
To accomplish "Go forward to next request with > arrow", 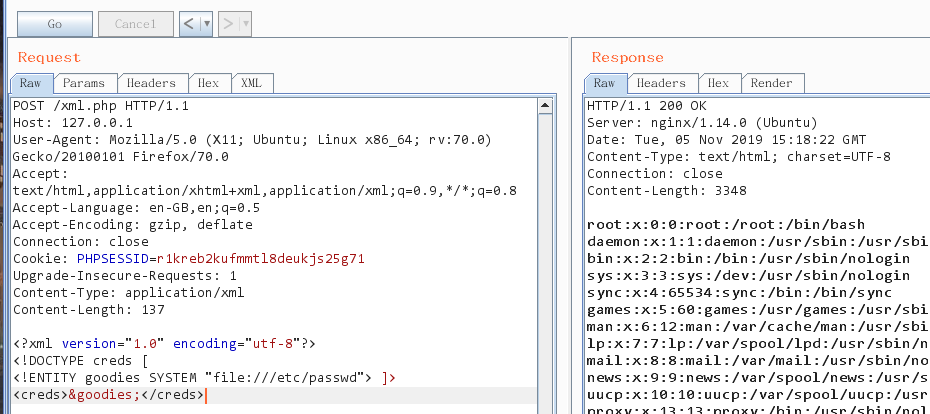I will [x=228, y=24].
